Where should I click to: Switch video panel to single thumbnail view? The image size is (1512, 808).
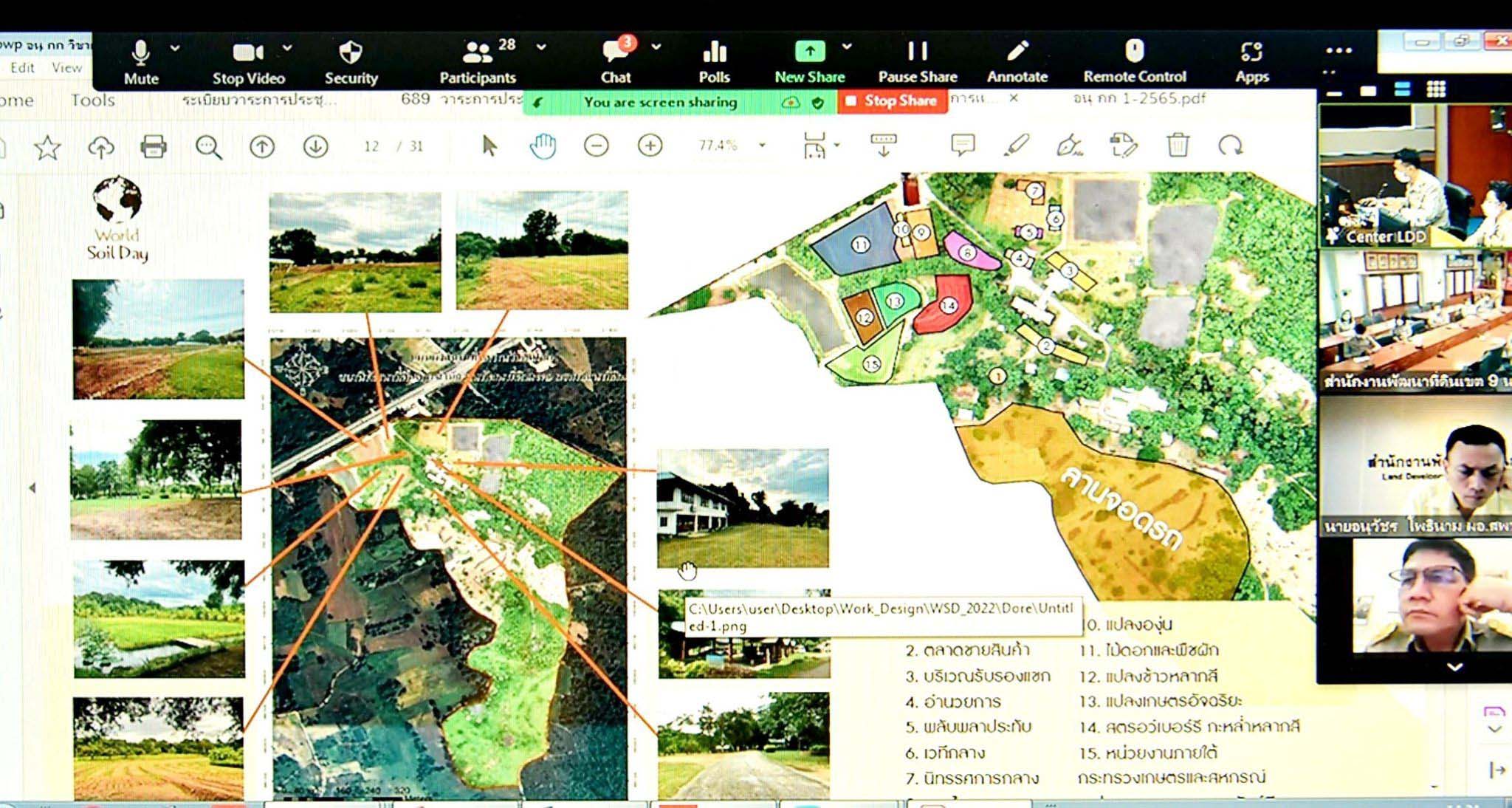pos(1368,91)
